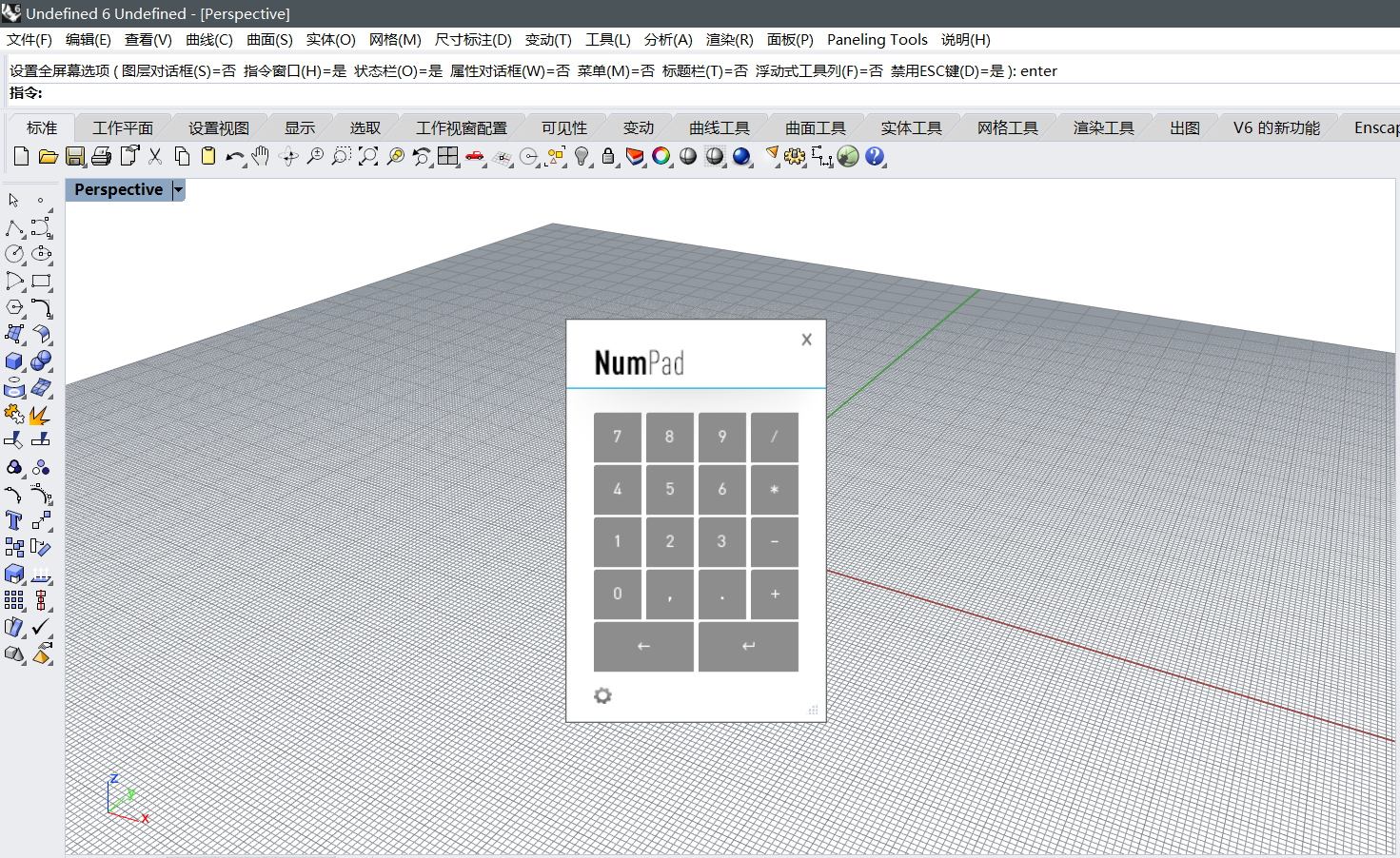Open the 曲线(C) menu

[209, 40]
